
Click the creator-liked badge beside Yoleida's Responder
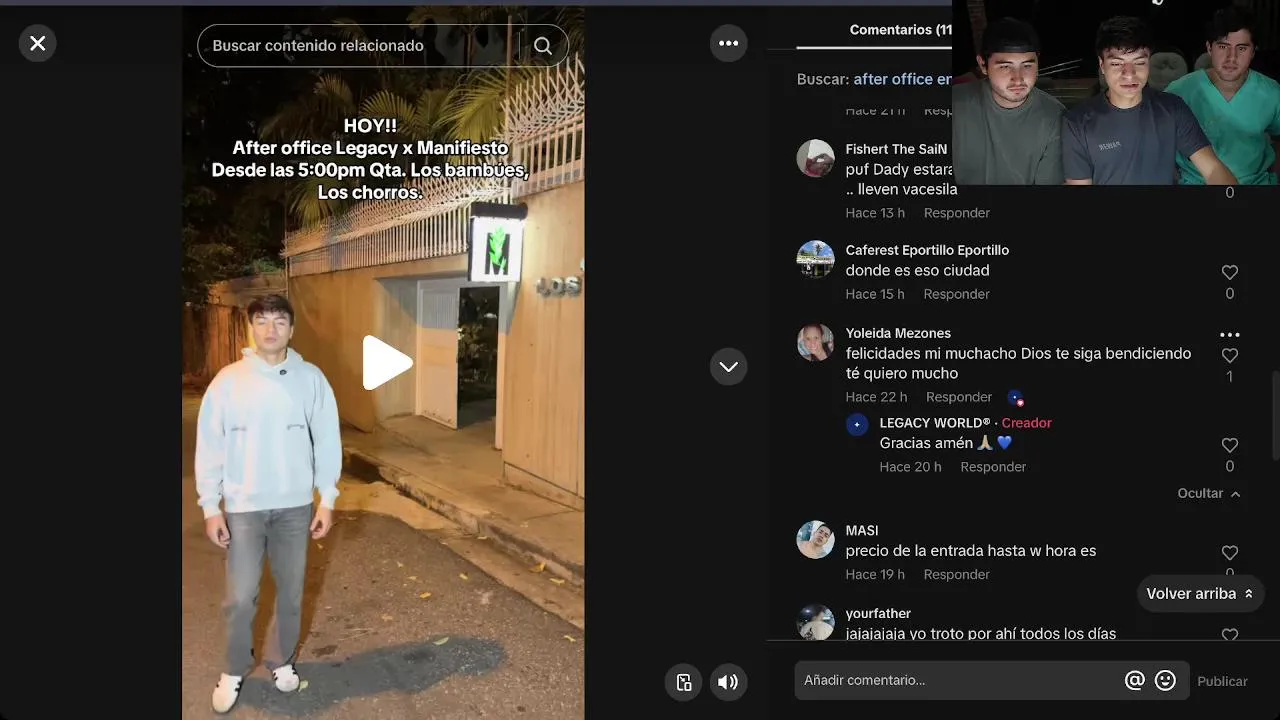coord(1016,398)
